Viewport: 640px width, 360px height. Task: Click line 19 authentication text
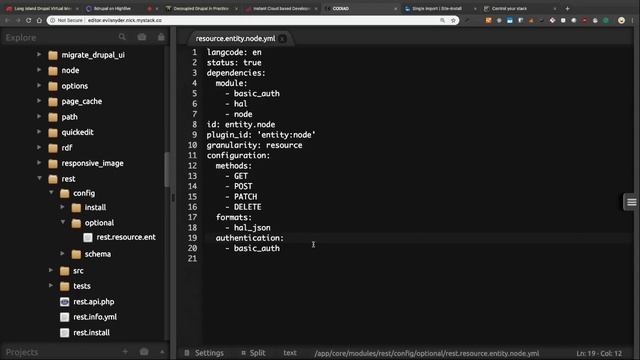coord(249,238)
